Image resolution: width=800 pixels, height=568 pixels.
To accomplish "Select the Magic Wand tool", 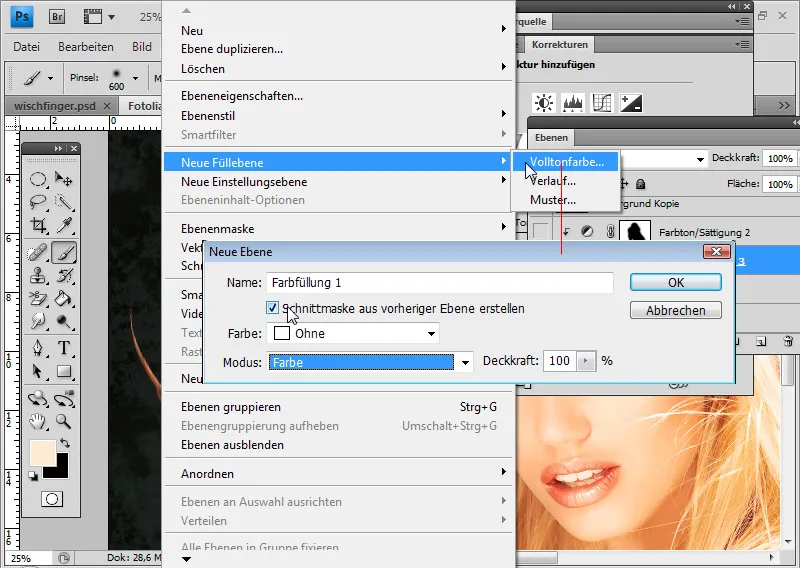I will (x=64, y=202).
